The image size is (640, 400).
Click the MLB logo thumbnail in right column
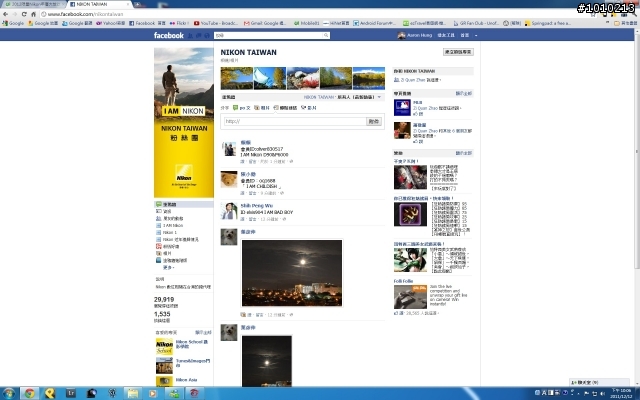(402, 108)
